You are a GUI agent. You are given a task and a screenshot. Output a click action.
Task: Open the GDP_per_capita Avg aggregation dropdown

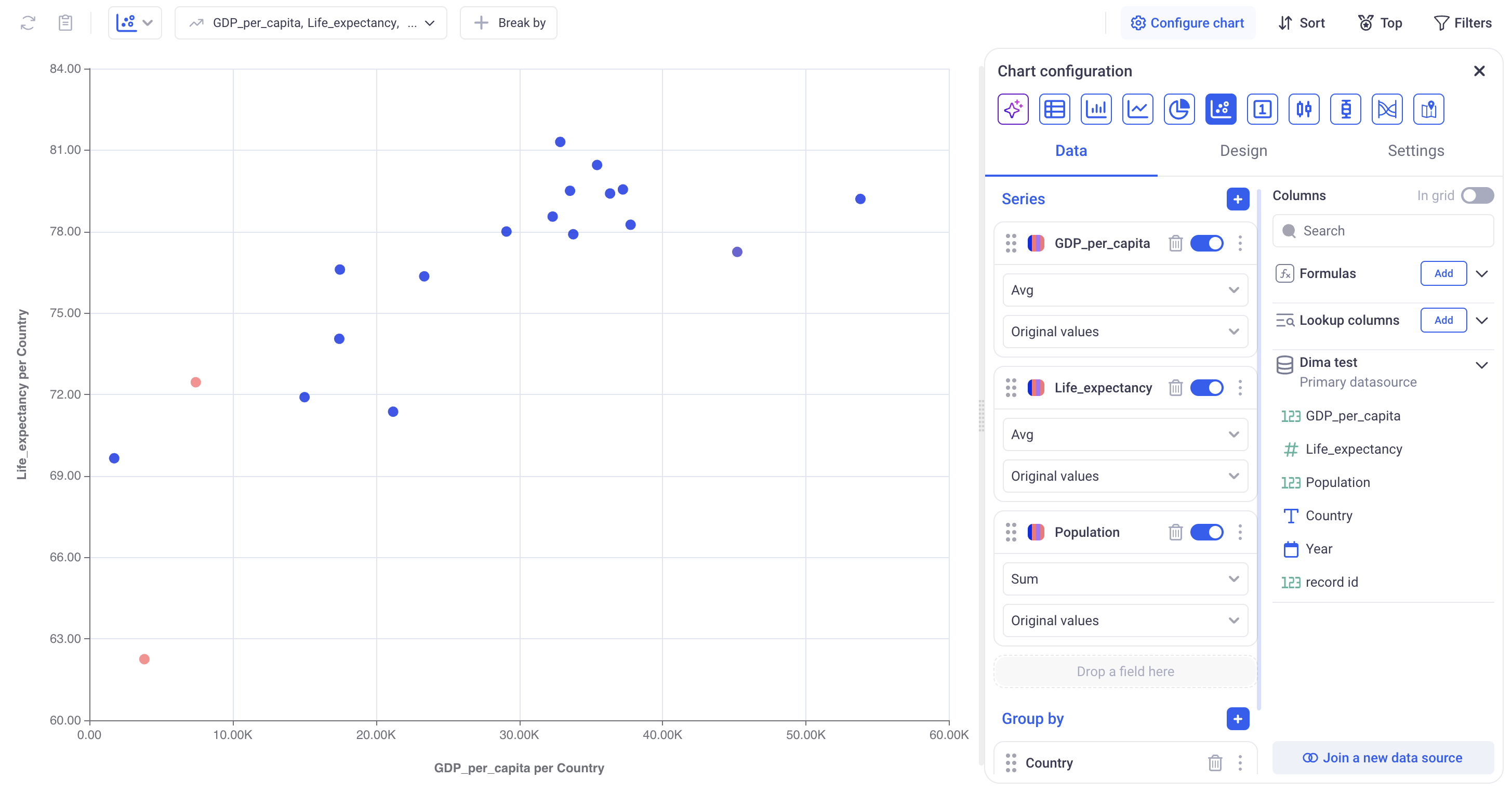[1124, 290]
